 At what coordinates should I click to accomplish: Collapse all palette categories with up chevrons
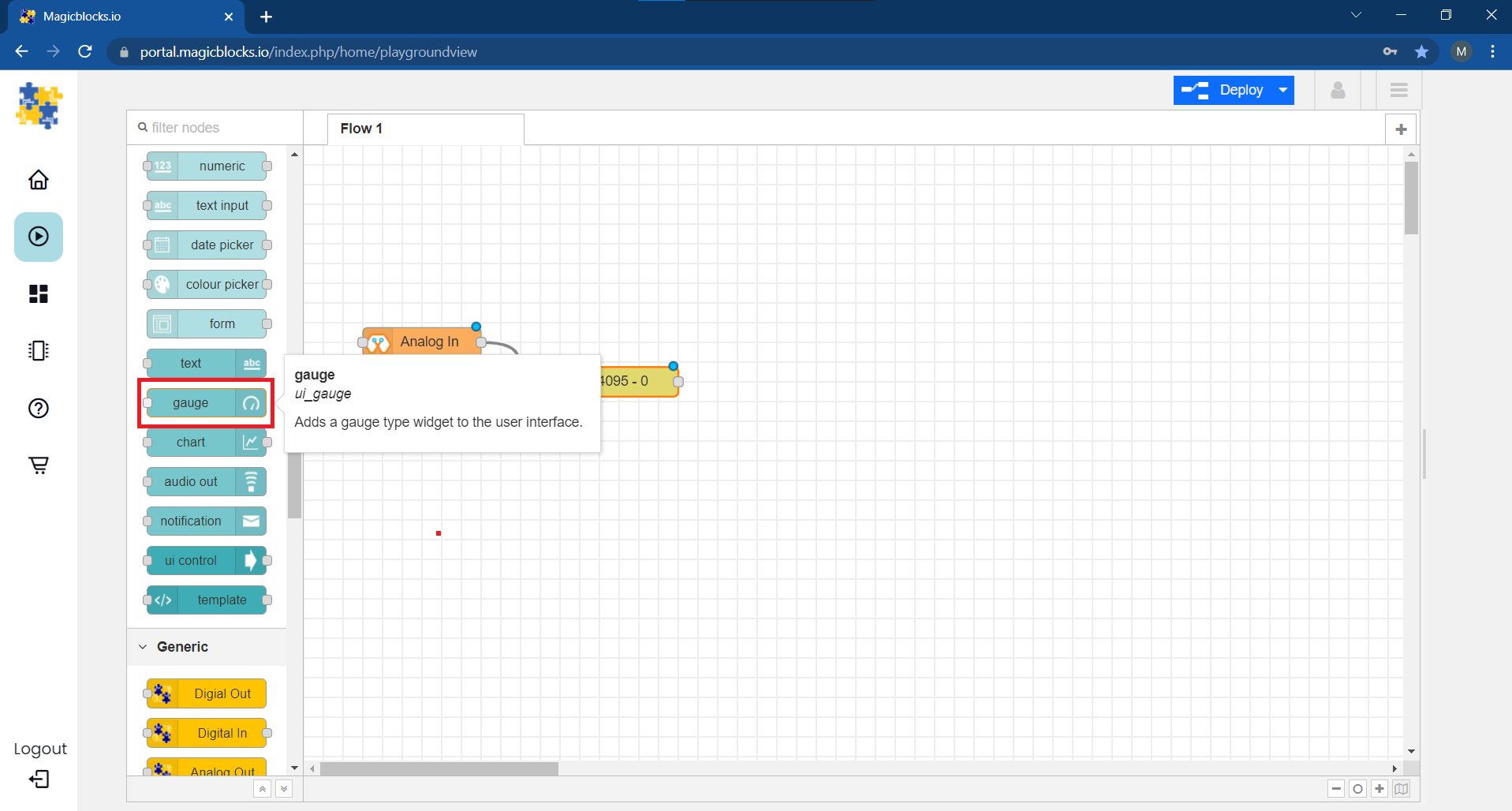click(x=262, y=789)
